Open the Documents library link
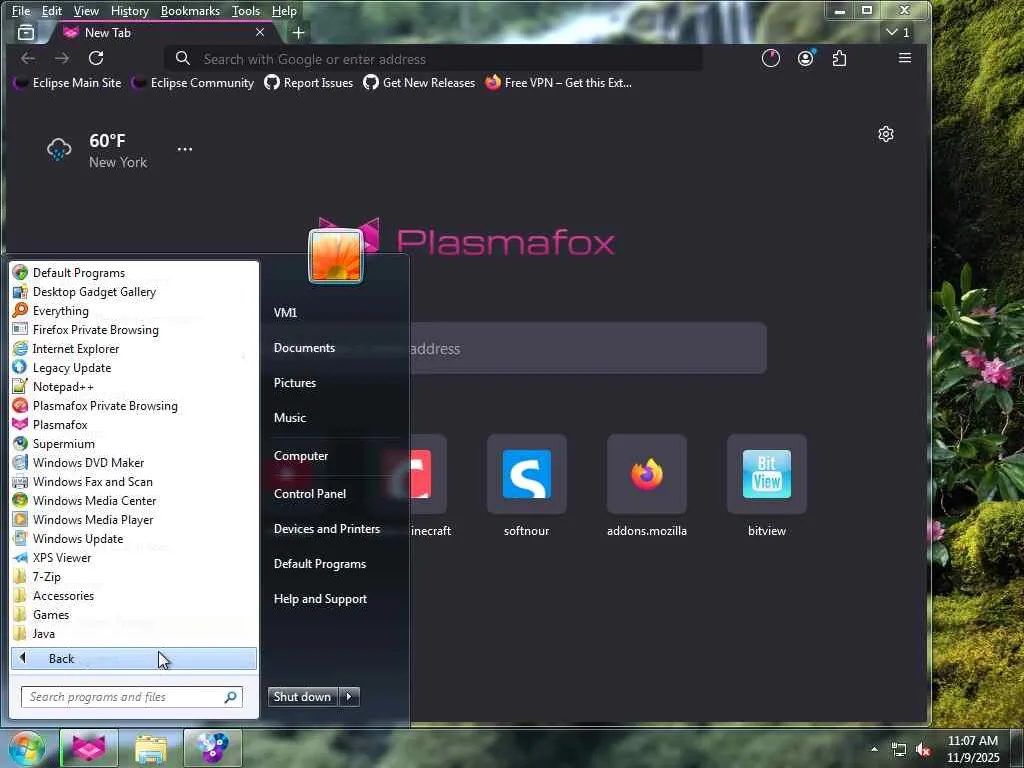Viewport: 1024px width, 768px height. pos(304,347)
